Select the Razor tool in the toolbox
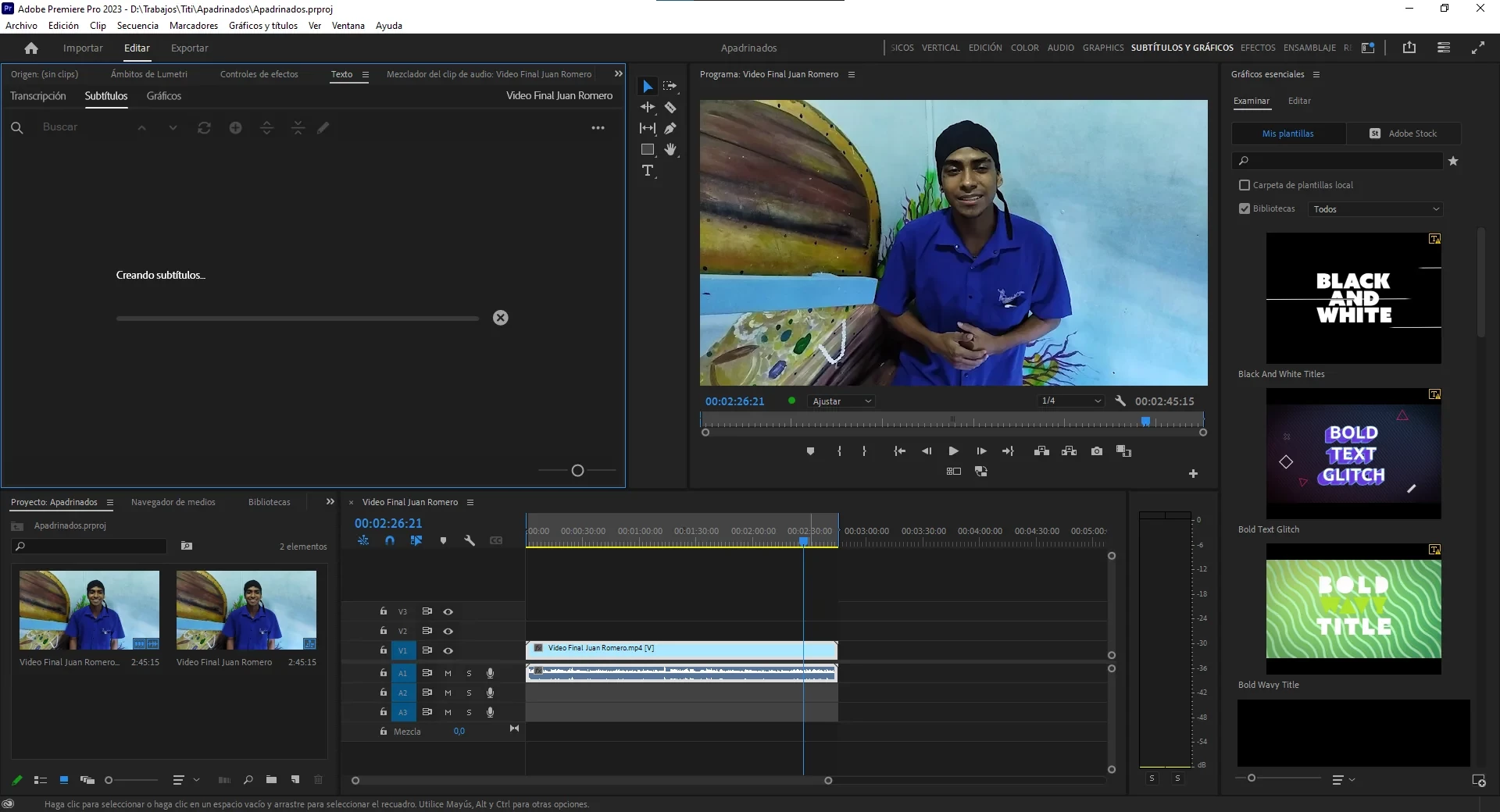Viewport: 1500px width, 812px height. 670,107
